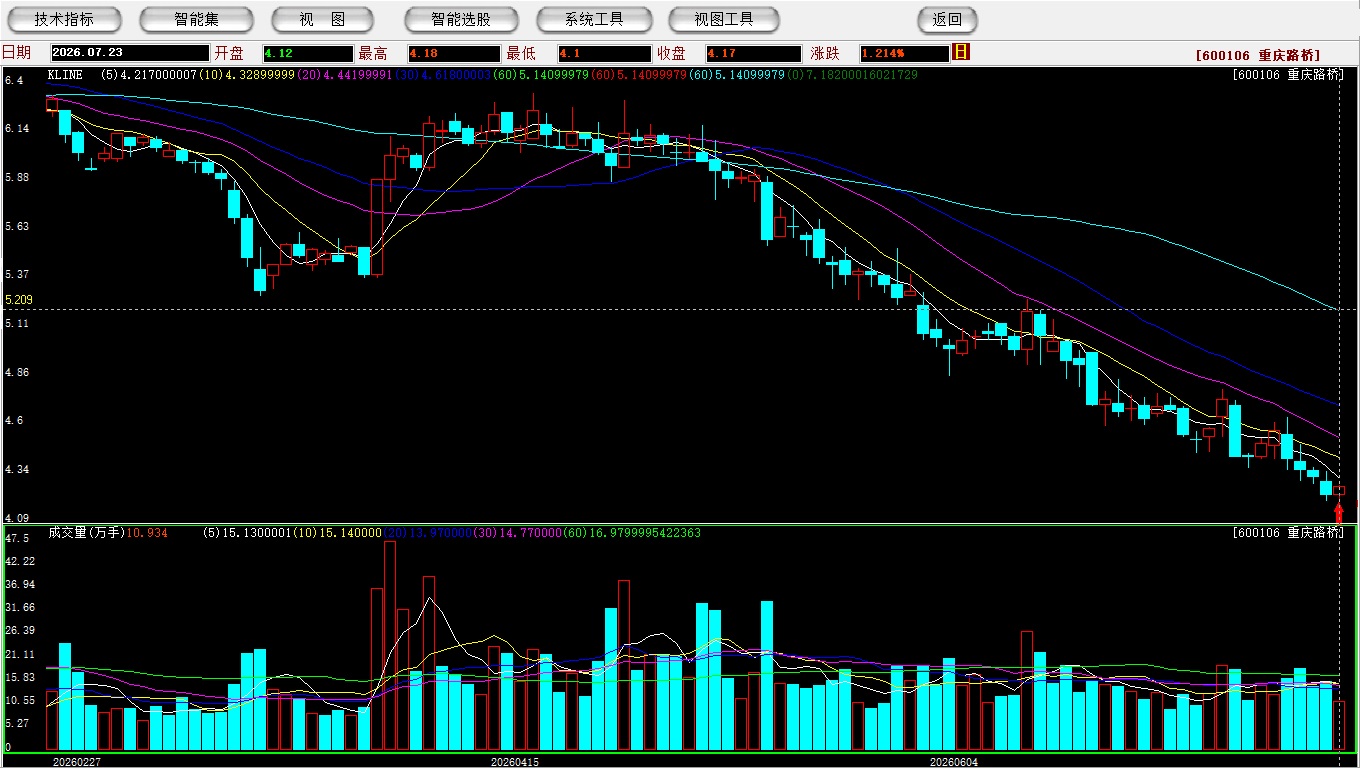
Task: Click the 20260604 date axis label
Action: (x=954, y=762)
